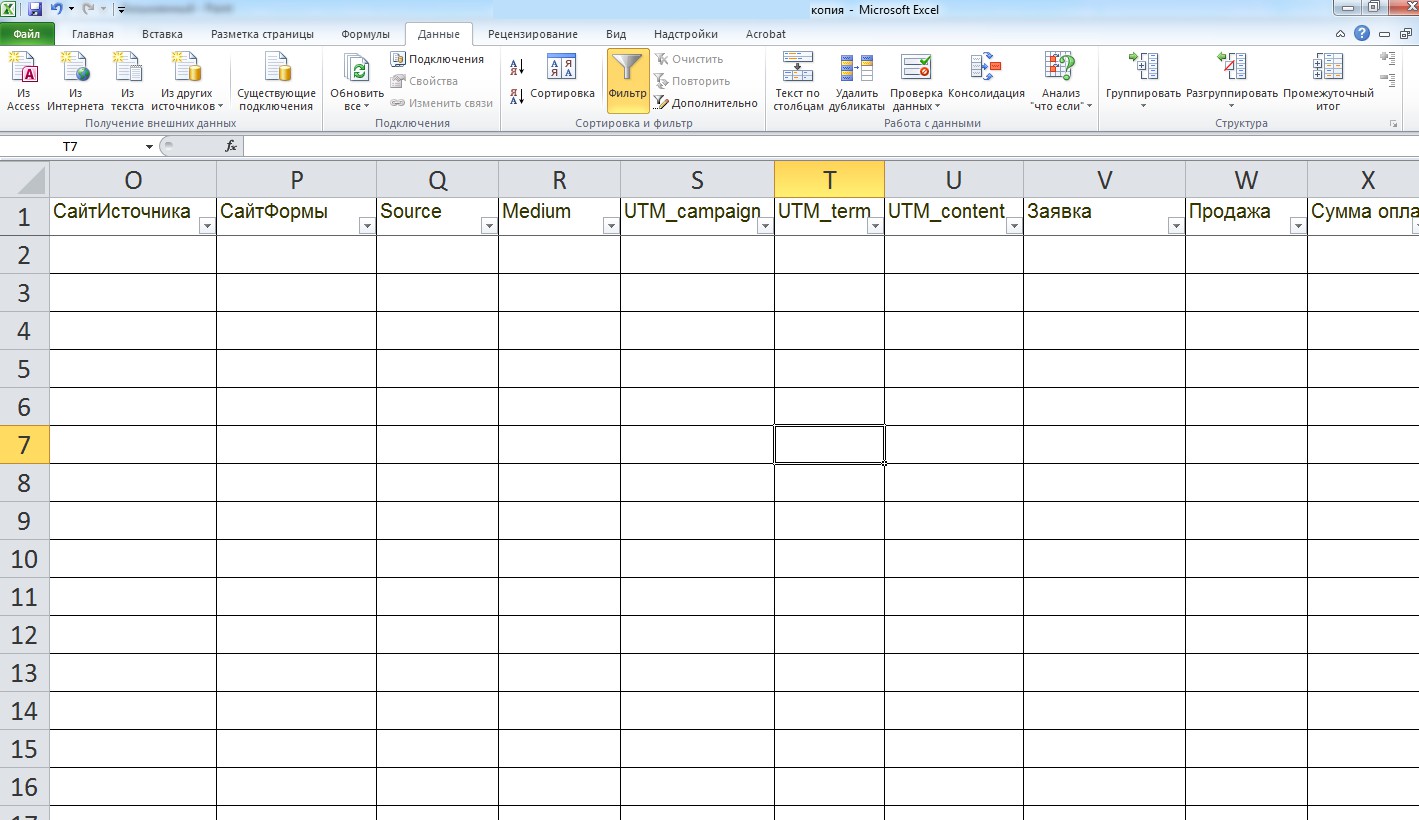Screen dimensions: 1419x820
Task: Click the Сумма опла header cell
Action: pos(1363,217)
